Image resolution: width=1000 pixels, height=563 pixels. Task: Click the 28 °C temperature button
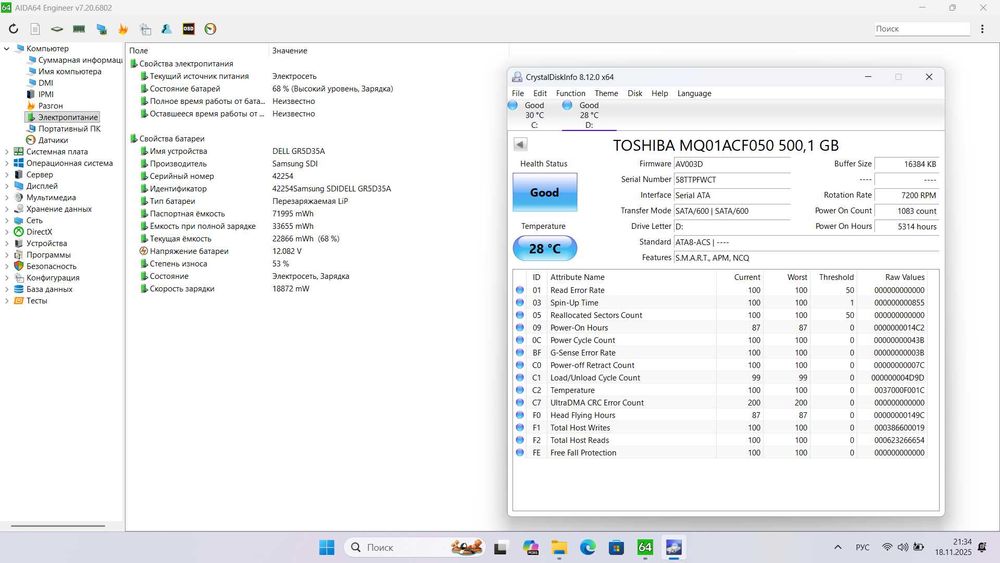coord(544,248)
